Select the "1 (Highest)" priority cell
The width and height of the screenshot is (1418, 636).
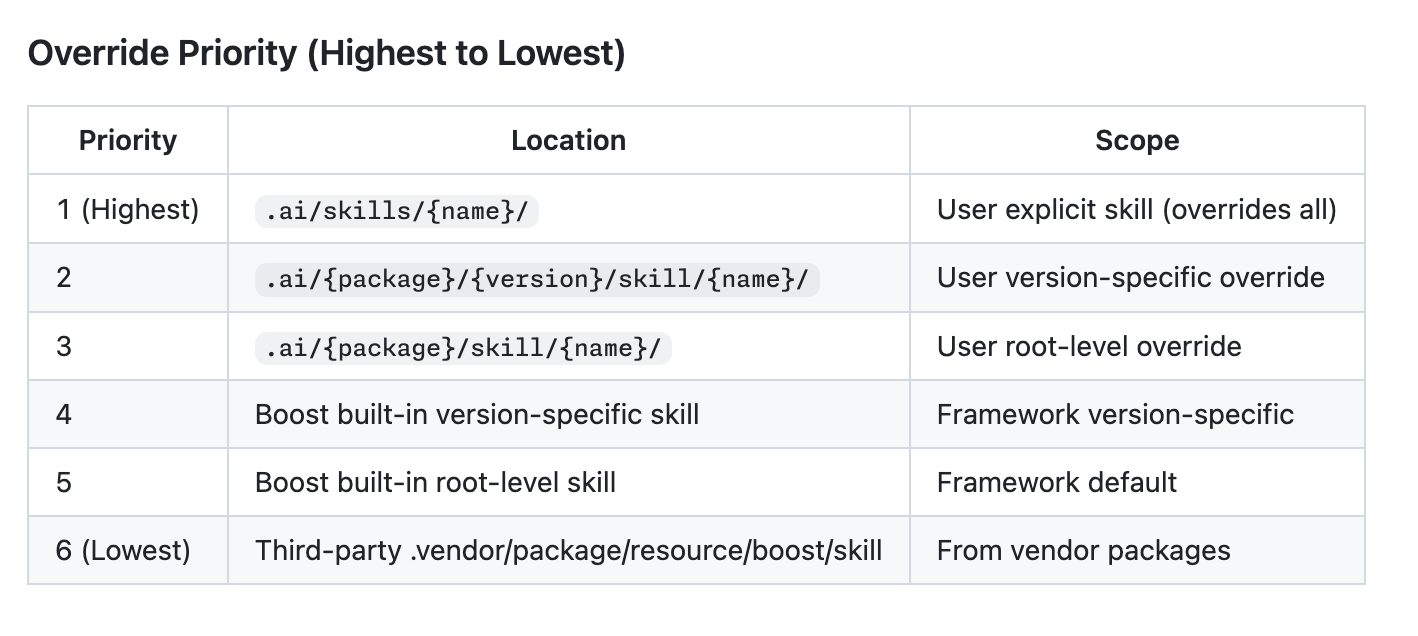click(x=128, y=209)
